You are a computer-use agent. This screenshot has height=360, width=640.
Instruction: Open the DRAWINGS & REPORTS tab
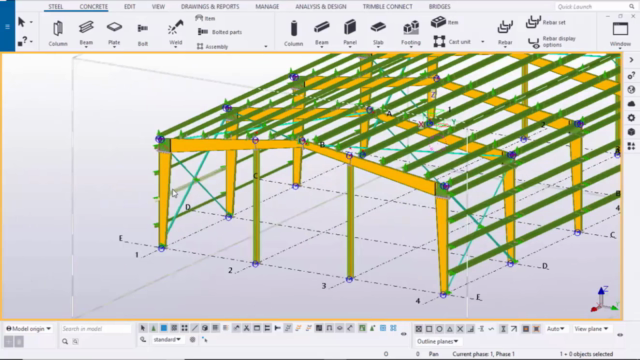(210, 7)
